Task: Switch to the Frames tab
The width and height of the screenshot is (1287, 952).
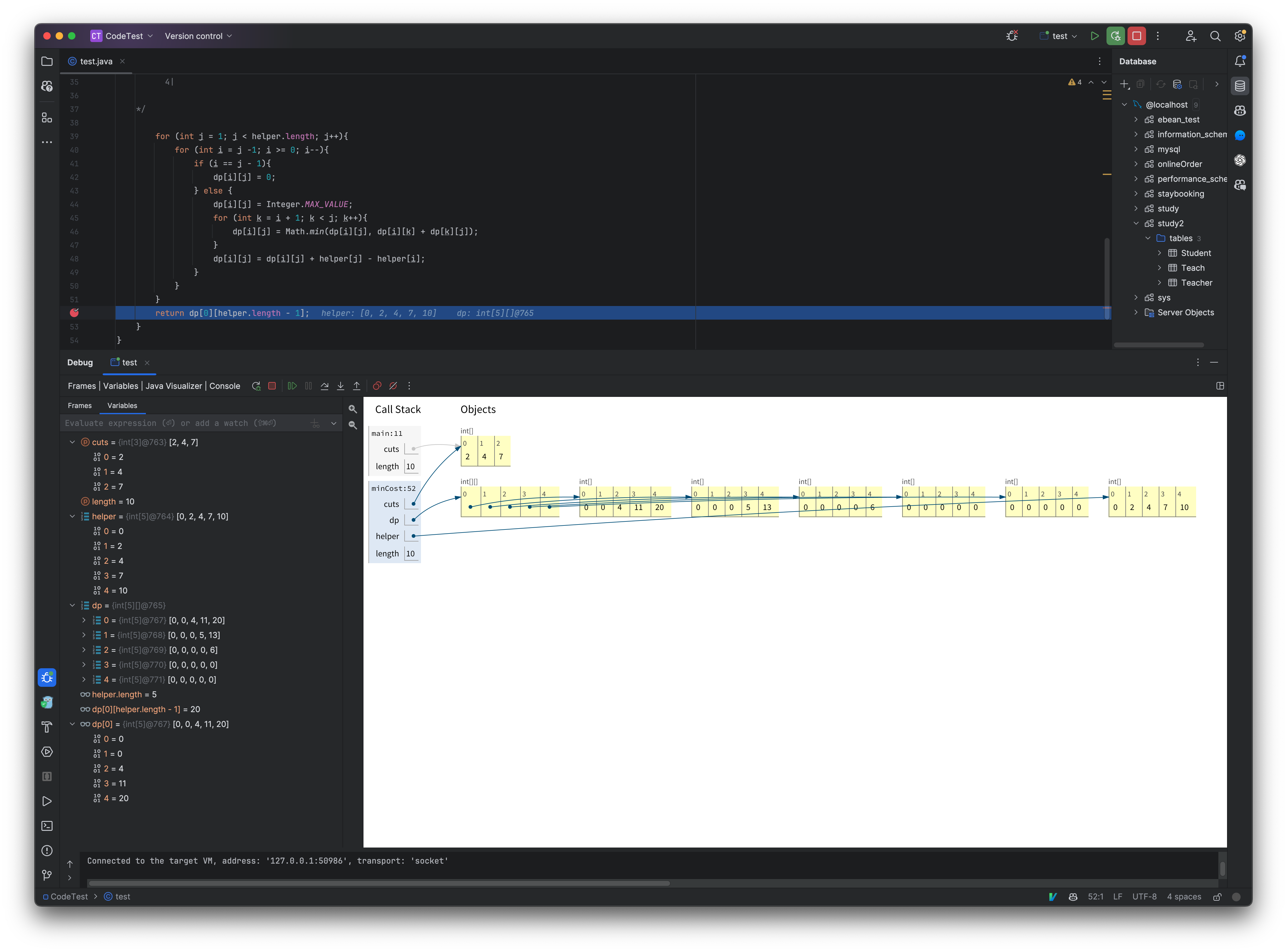Action: click(79, 406)
